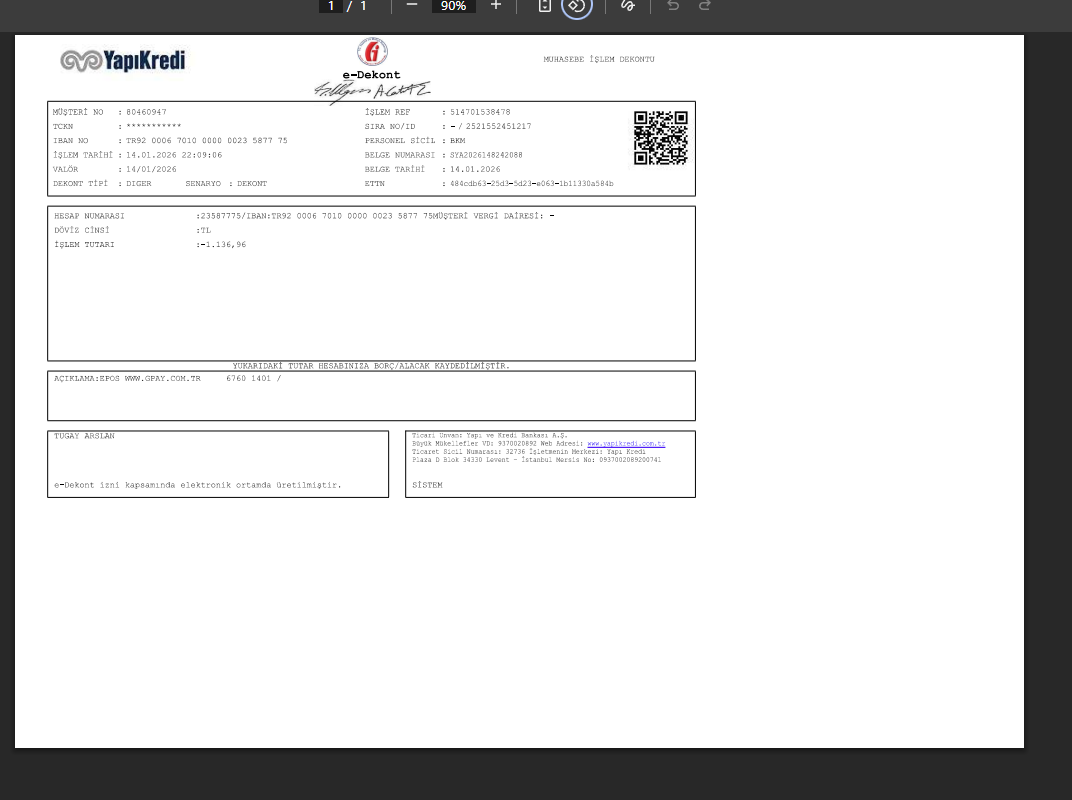The height and width of the screenshot is (800, 1072).
Task: Select the sıra no value 2521552451217
Action: pos(498,126)
